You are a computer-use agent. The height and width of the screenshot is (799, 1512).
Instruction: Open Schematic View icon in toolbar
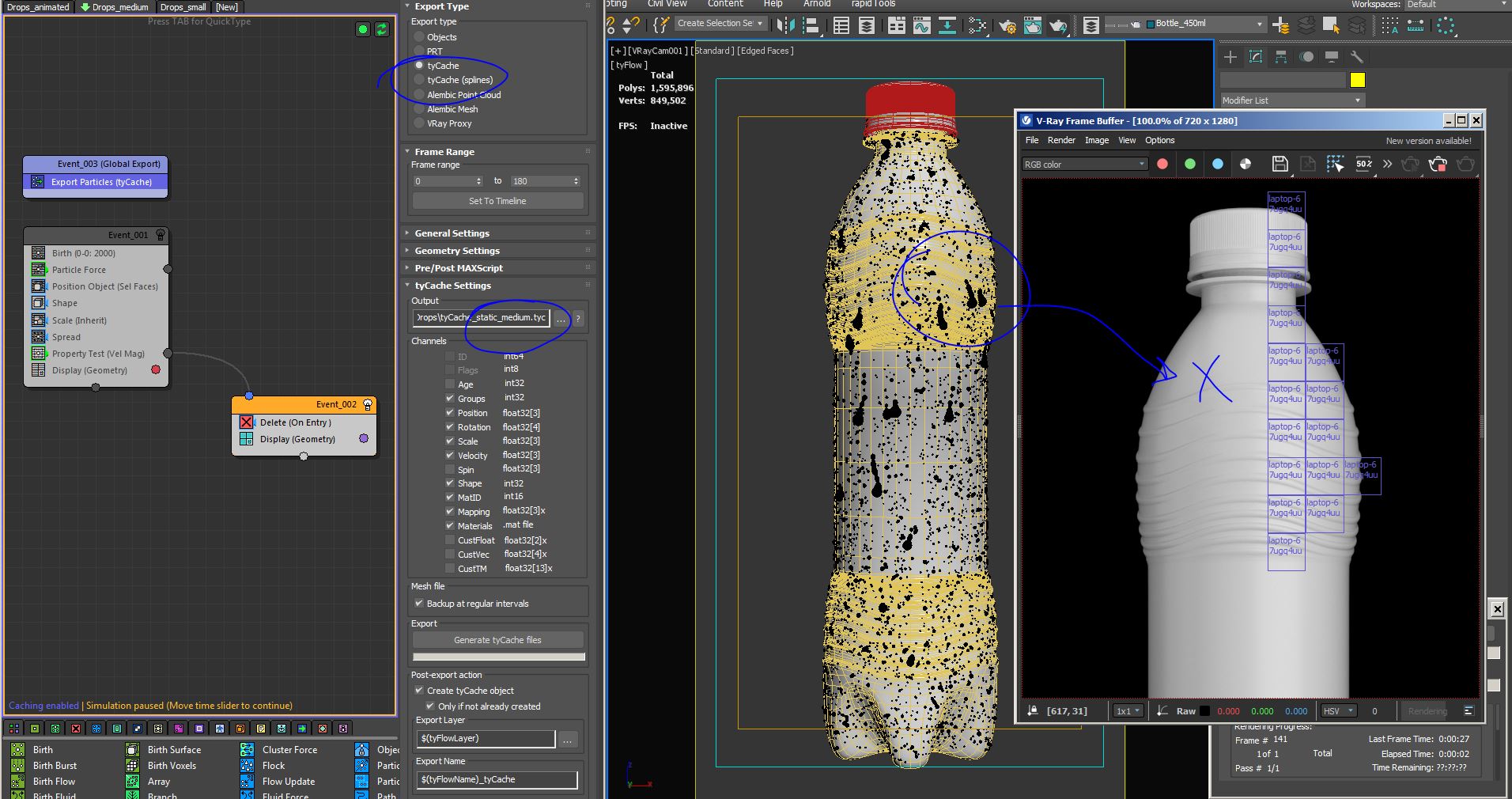tap(947, 25)
